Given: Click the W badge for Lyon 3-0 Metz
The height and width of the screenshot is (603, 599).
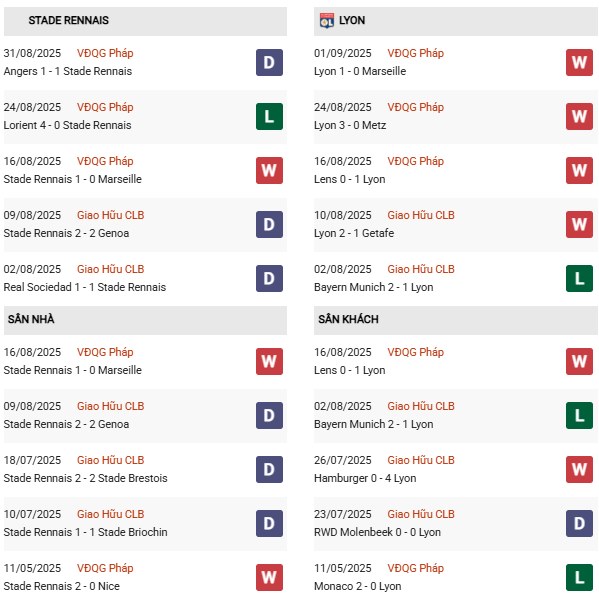Looking at the screenshot, I should coord(579,117).
